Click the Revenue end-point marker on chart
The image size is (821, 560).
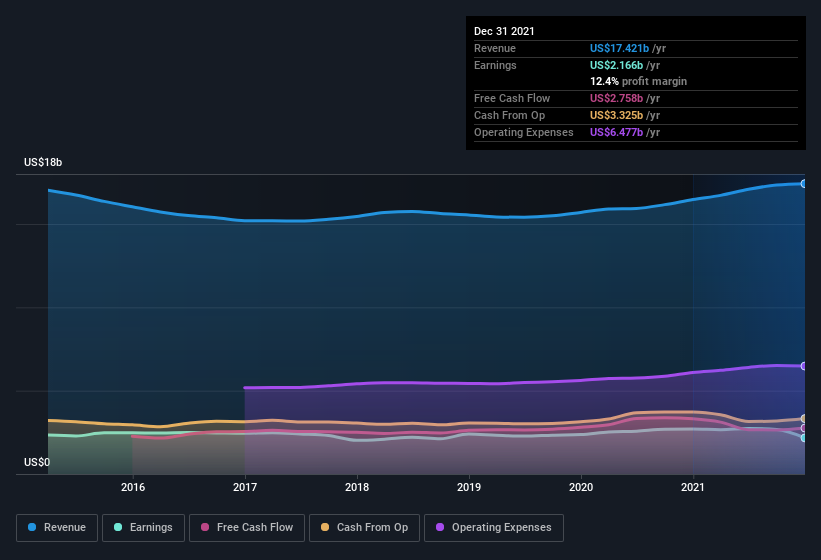803,184
